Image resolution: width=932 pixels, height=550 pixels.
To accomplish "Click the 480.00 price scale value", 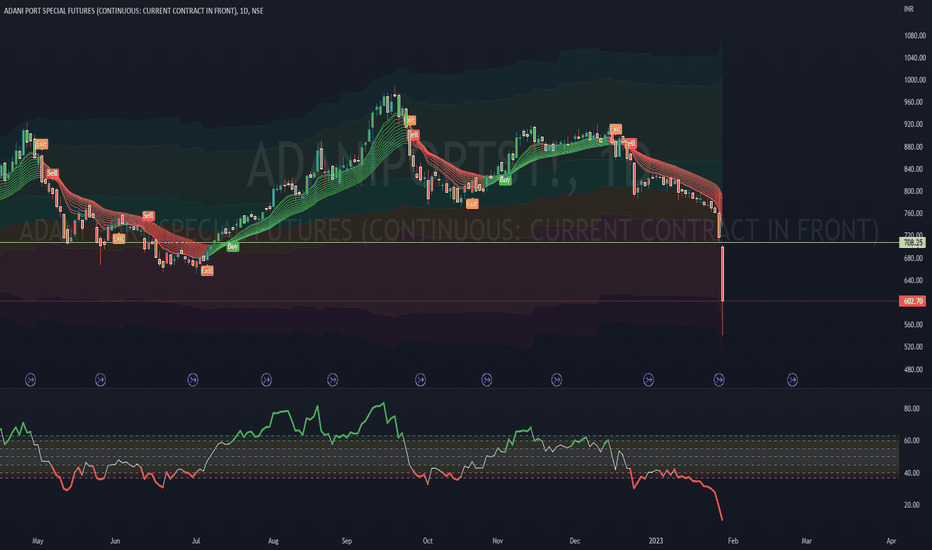I will click(x=915, y=369).
